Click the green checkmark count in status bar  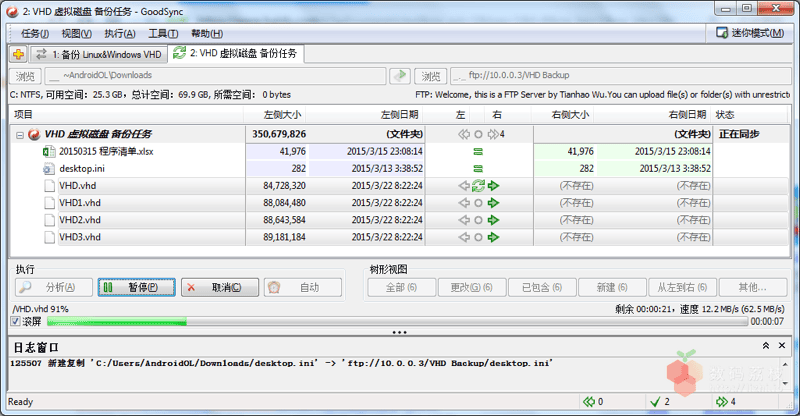pos(662,402)
